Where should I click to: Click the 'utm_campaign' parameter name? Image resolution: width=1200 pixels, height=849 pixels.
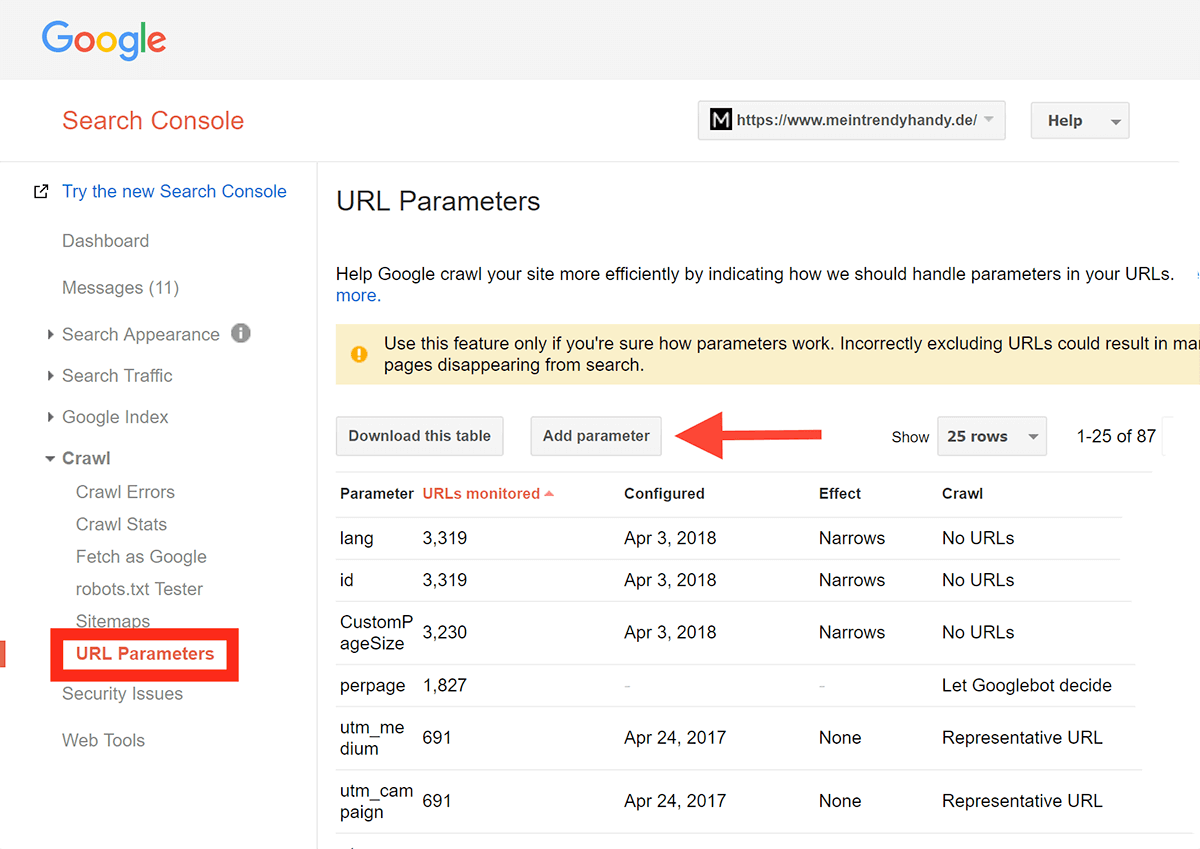click(376, 801)
